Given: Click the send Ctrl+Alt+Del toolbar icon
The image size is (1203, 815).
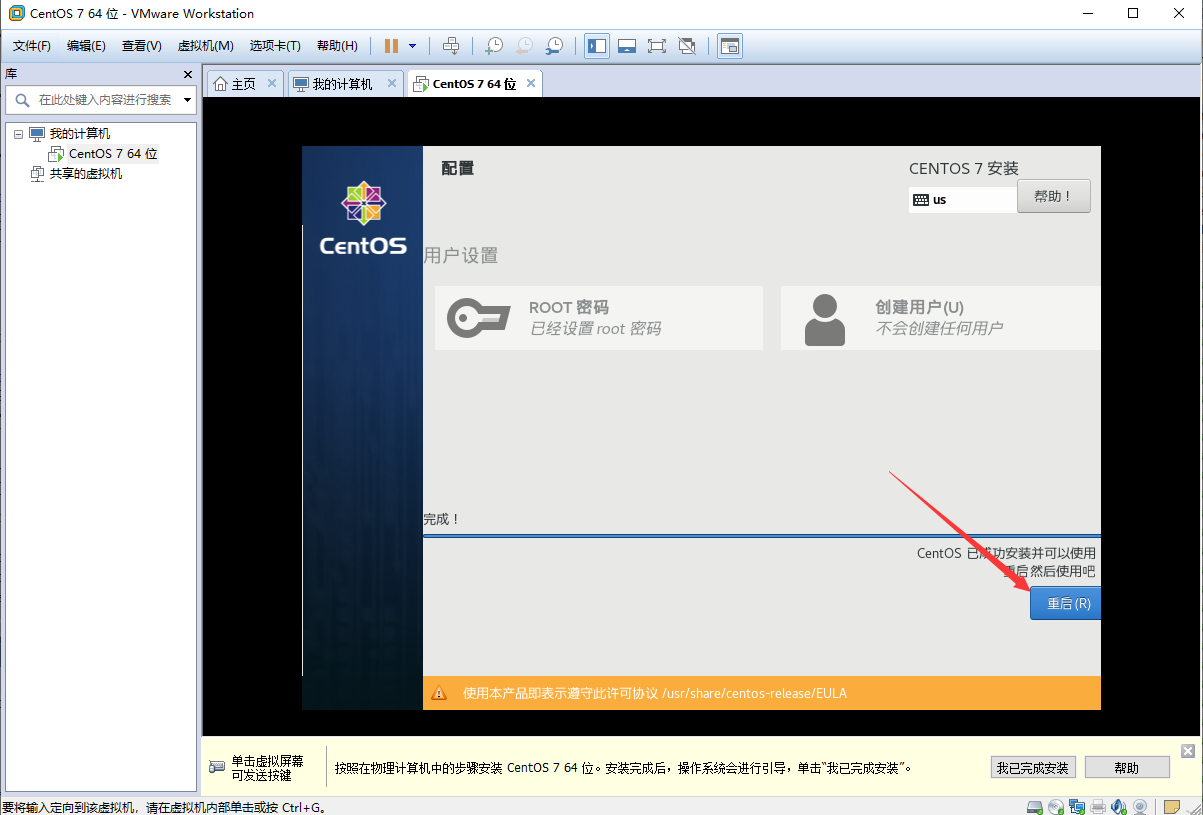Looking at the screenshot, I should click(451, 46).
